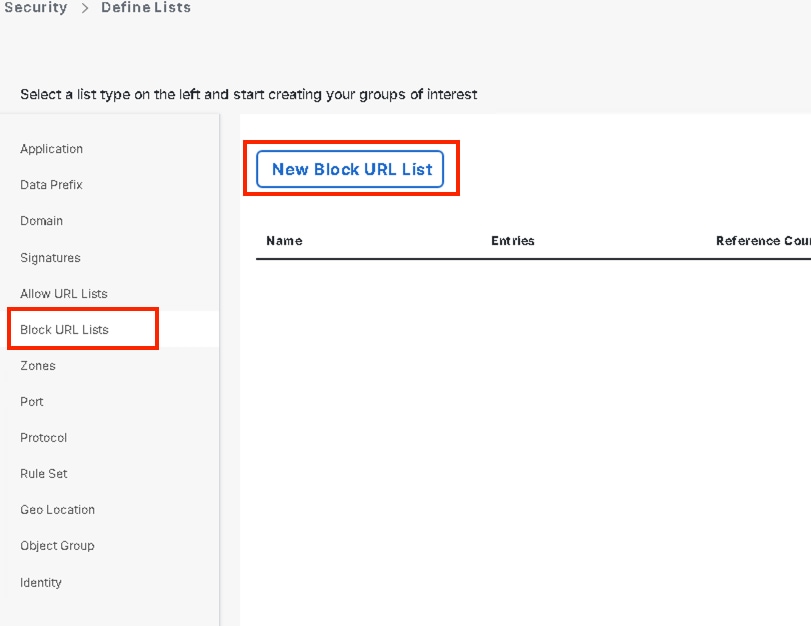Open Allow URL Lists
Image resolution: width=811 pixels, height=626 pixels.
(x=64, y=293)
